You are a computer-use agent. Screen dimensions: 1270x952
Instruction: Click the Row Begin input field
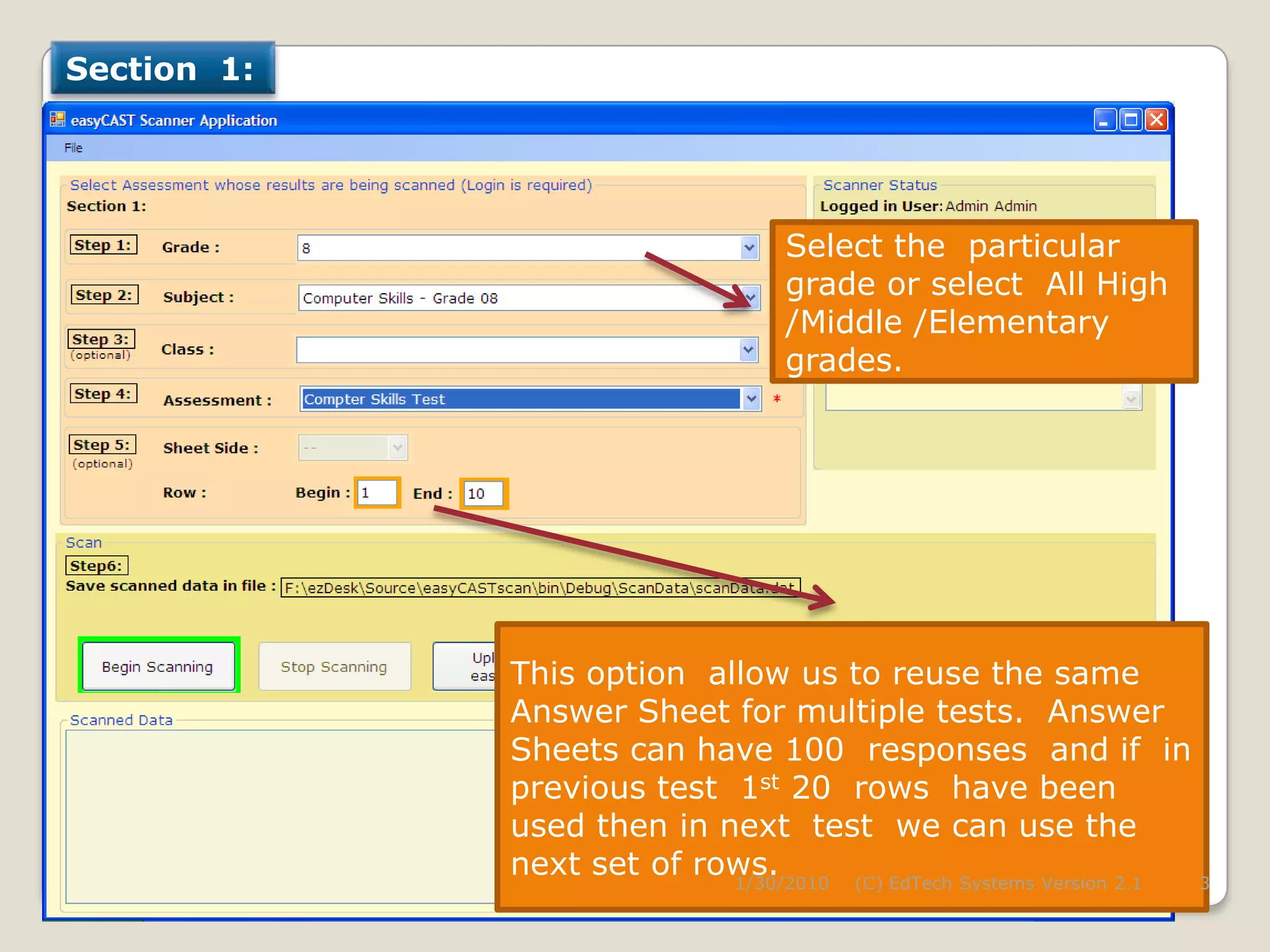click(x=377, y=493)
